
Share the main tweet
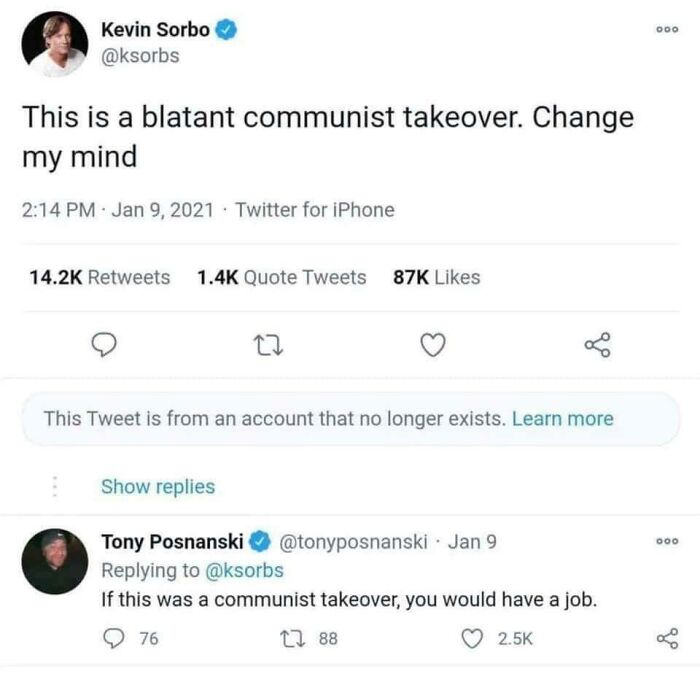tap(596, 346)
